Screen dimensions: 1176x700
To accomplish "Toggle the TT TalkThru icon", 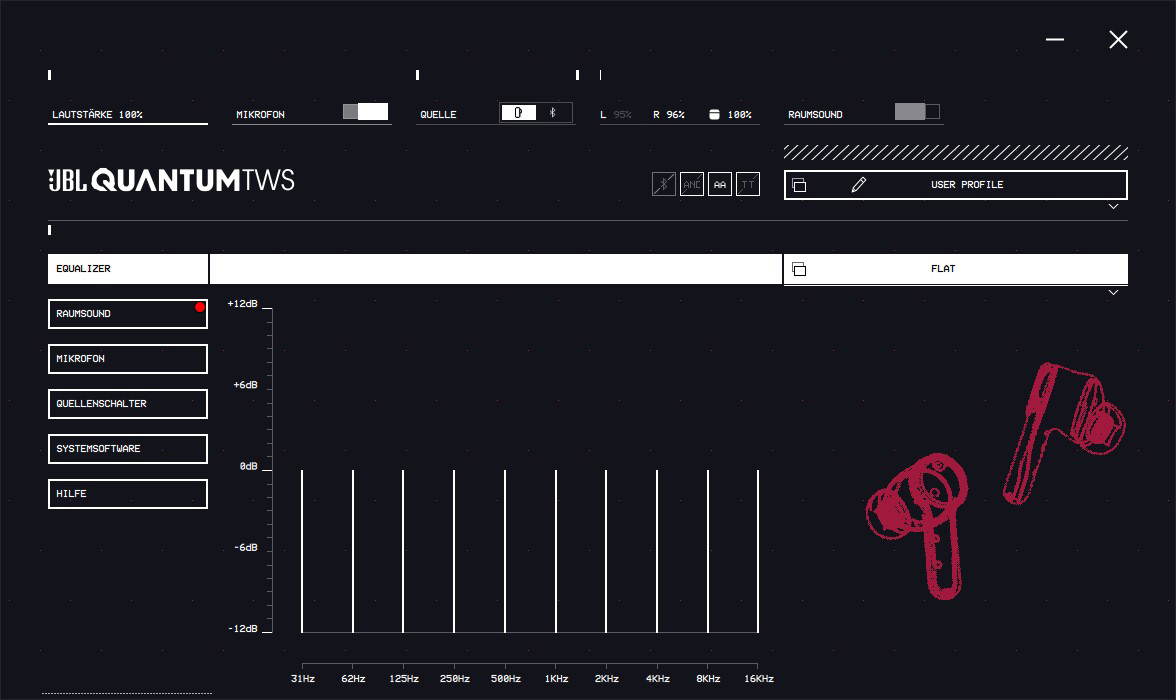I will [748, 185].
